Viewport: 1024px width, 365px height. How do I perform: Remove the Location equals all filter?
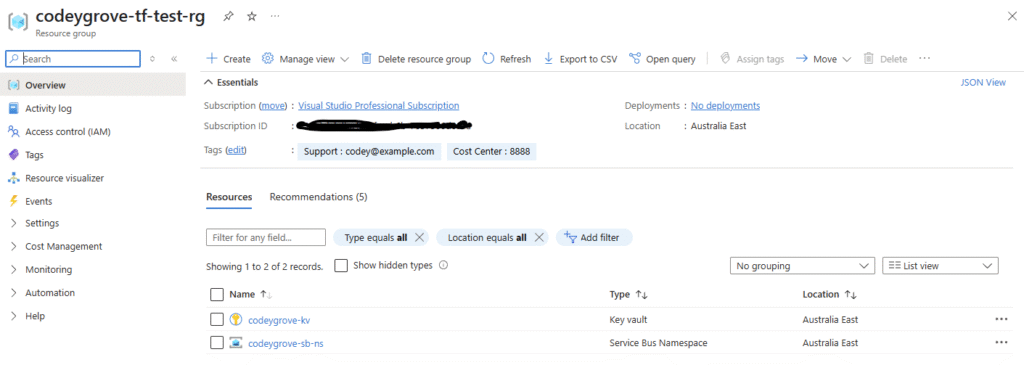click(539, 238)
